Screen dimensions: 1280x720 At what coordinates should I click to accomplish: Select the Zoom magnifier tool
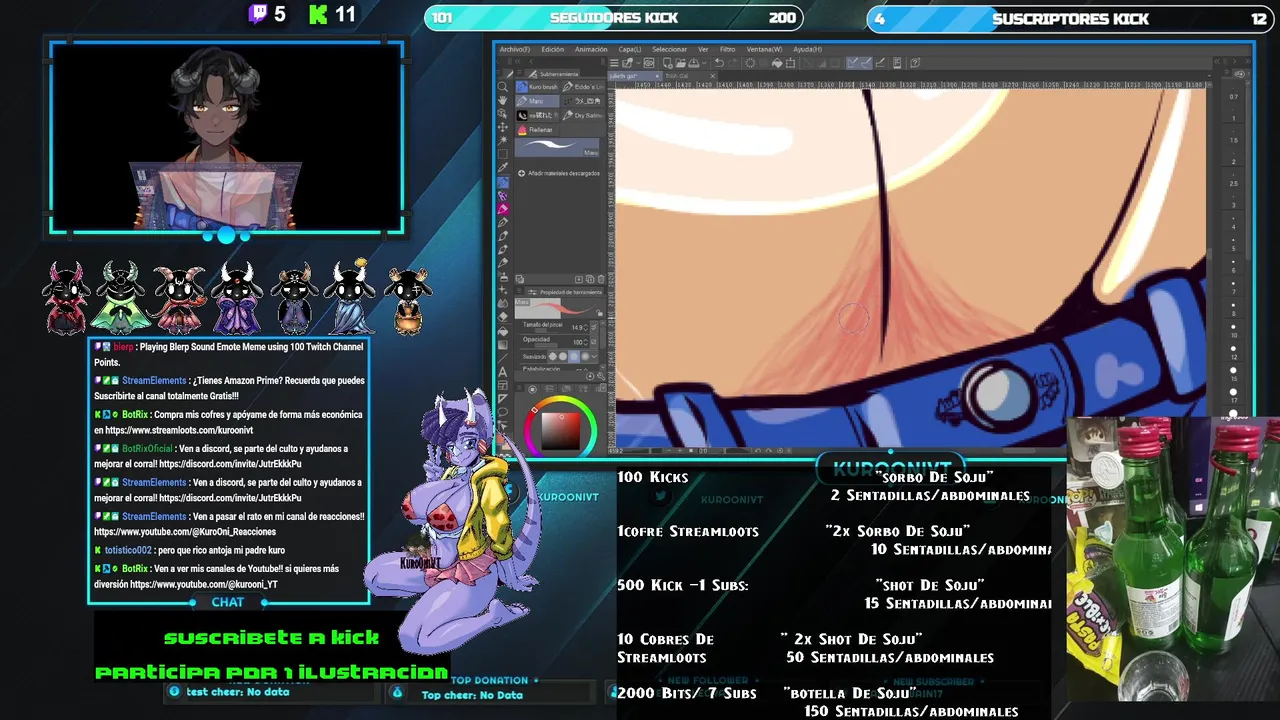coord(502,87)
